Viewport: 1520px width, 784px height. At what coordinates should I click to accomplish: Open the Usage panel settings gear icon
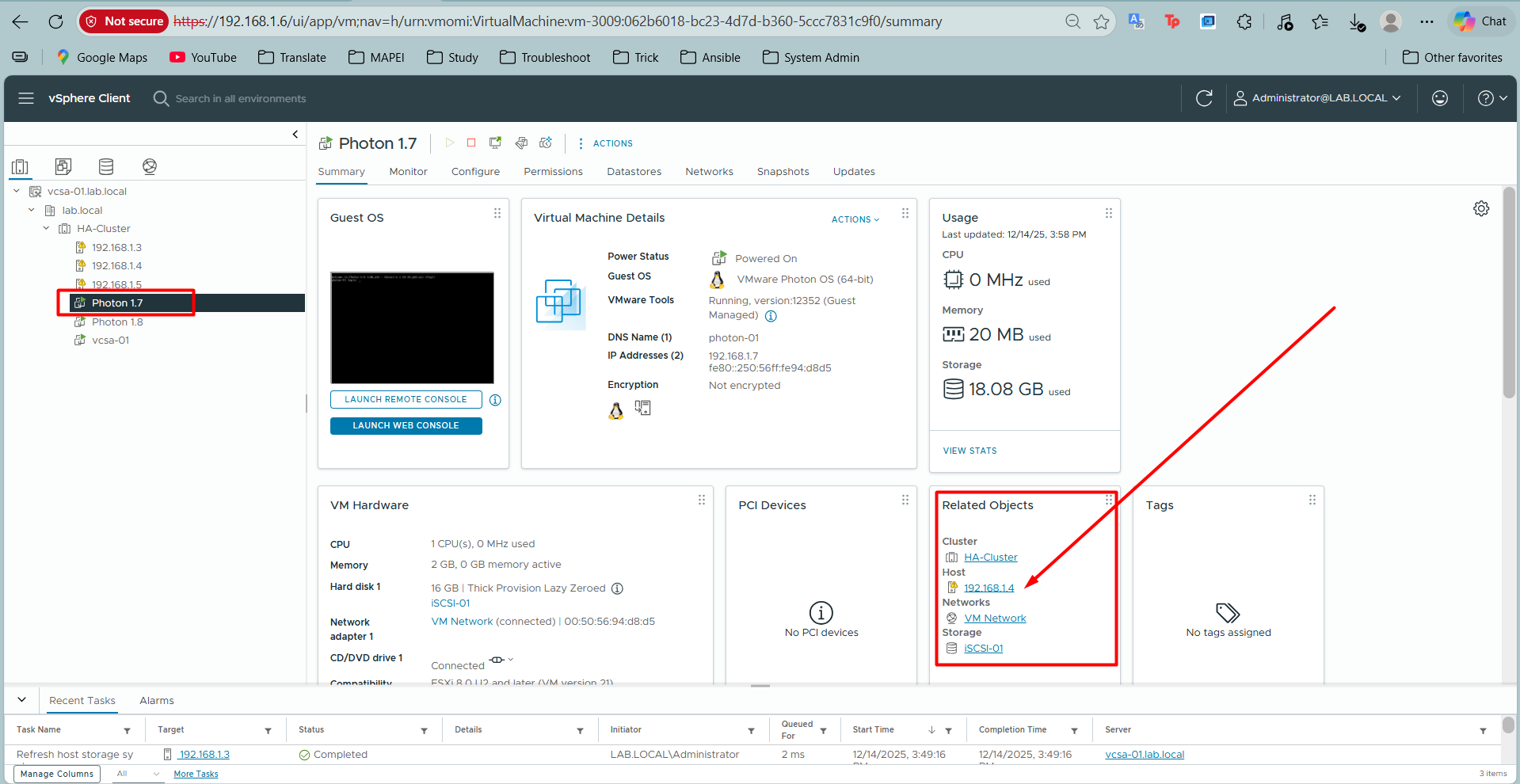[1480, 208]
